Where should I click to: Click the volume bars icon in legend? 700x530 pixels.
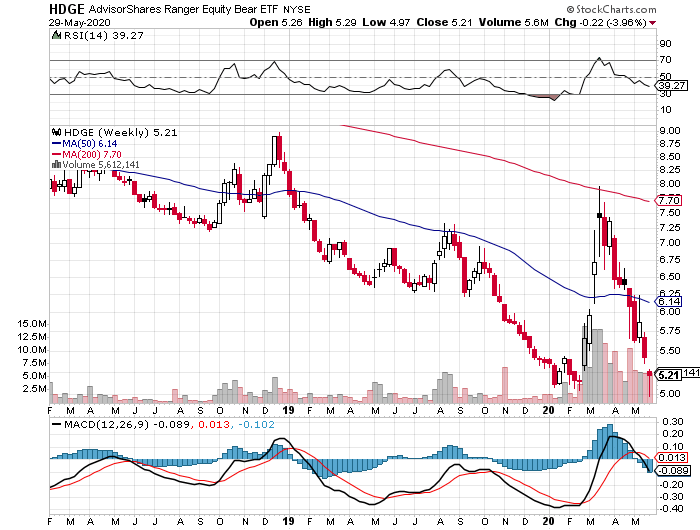(x=55, y=164)
